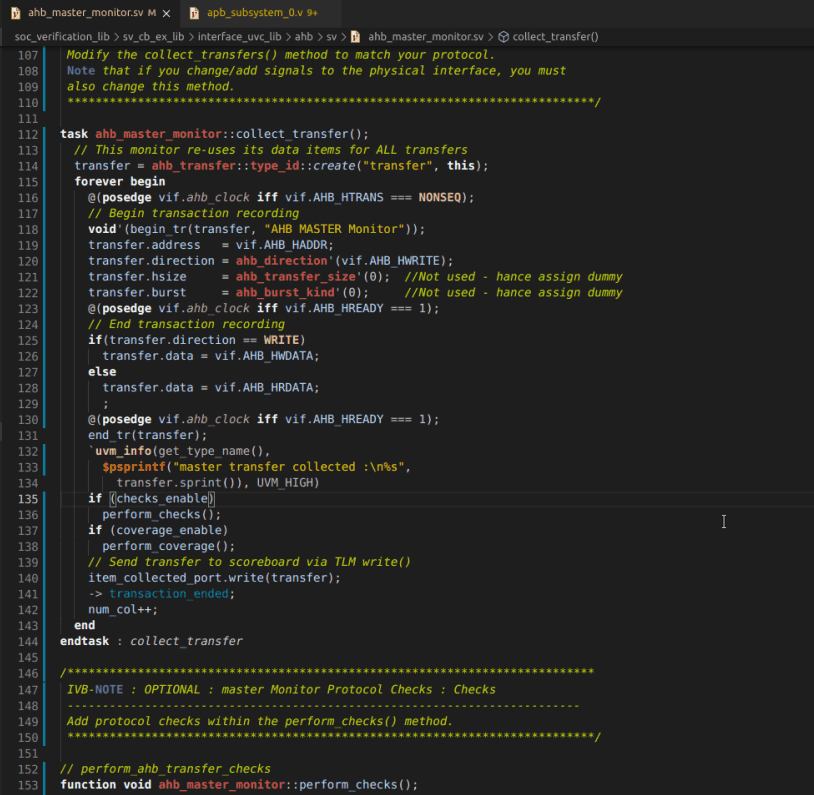The width and height of the screenshot is (814, 795).
Task: Switch to the apb_subsystem_0.v tab
Action: tap(255, 15)
